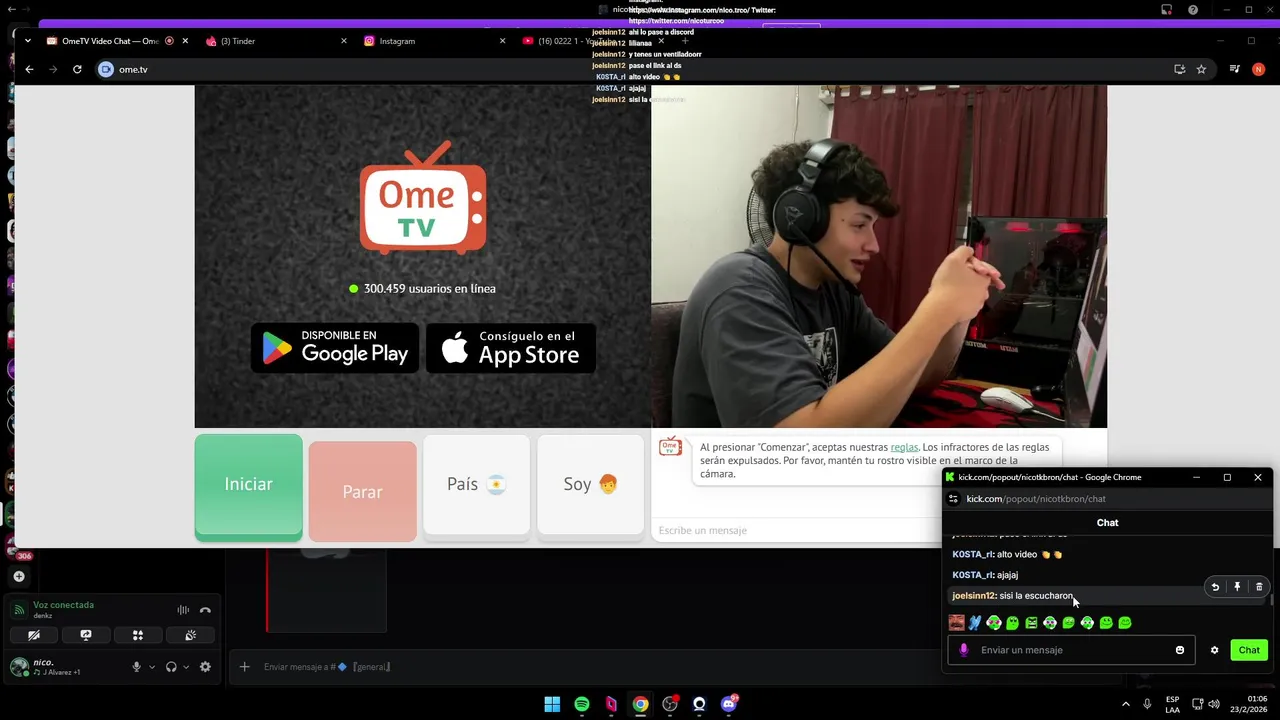Open a new Chrome tab

[685, 41]
